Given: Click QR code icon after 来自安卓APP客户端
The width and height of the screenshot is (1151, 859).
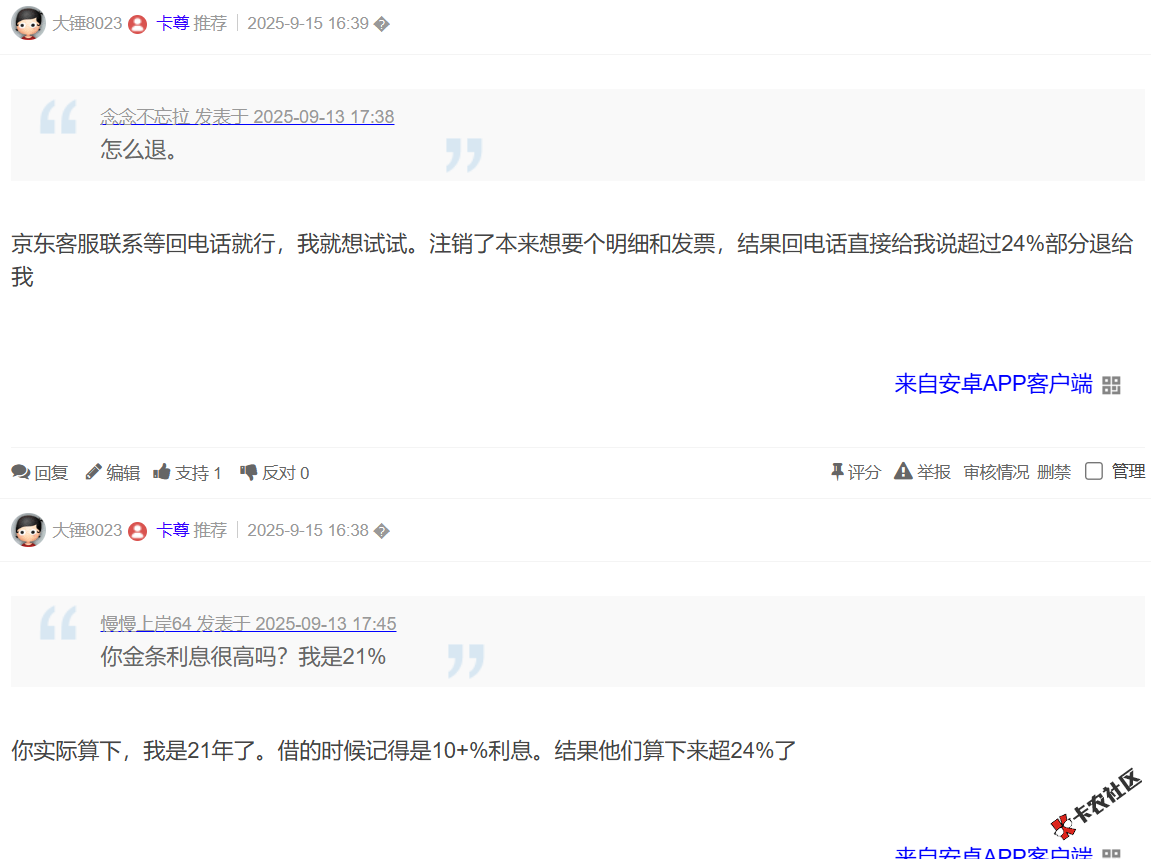Looking at the screenshot, I should (x=1112, y=383).
